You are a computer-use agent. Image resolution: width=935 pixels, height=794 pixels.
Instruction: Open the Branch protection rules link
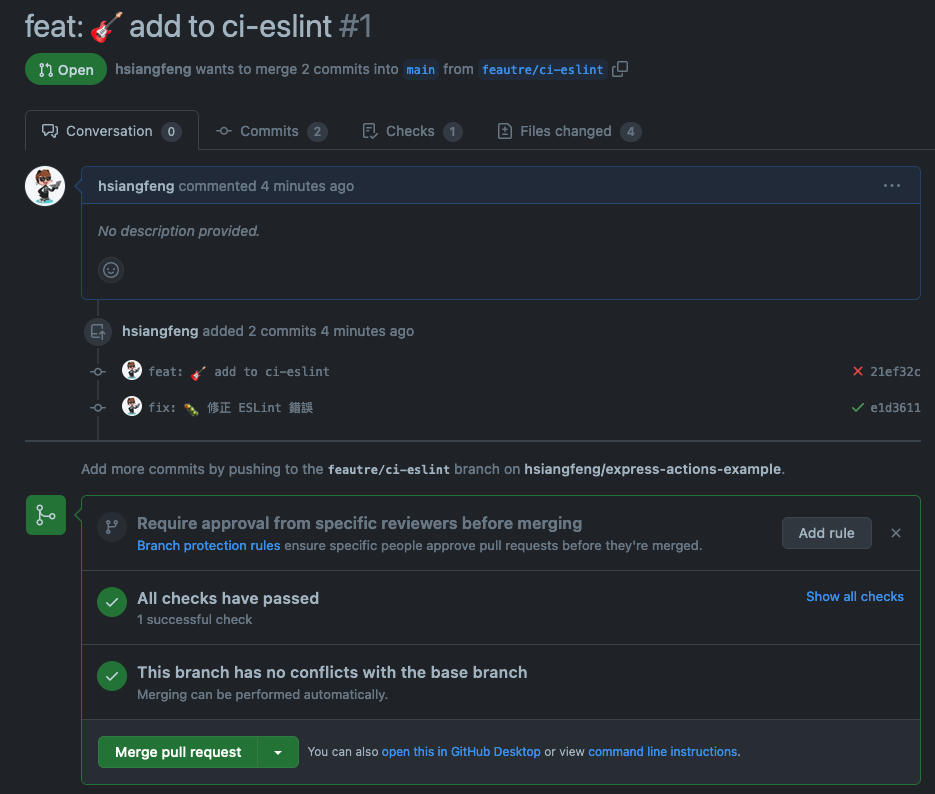point(208,546)
